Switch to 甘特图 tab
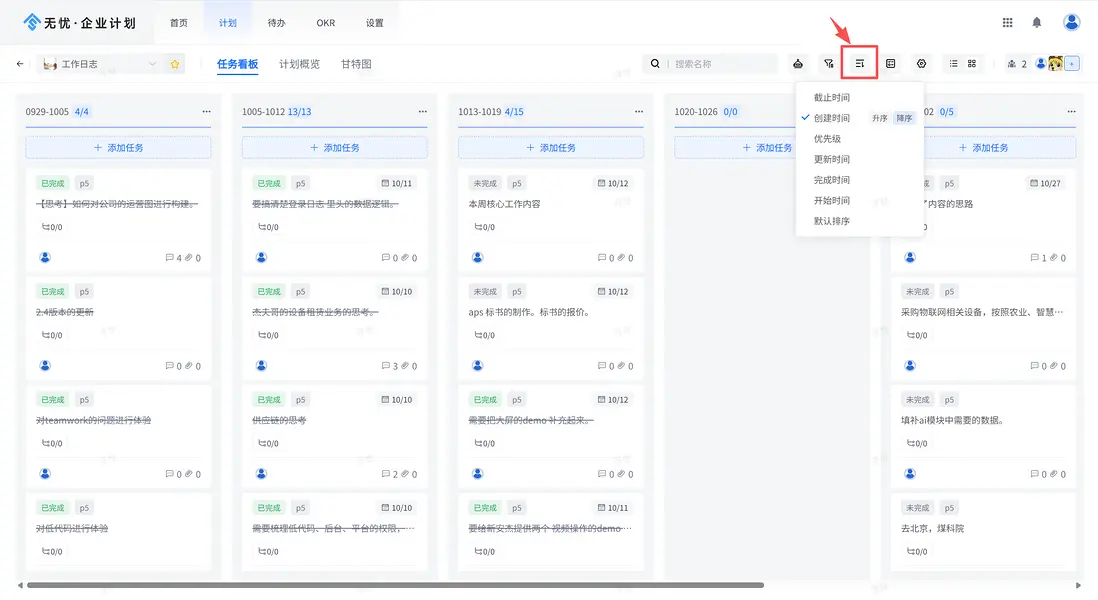The image size is (1098, 600). [356, 64]
